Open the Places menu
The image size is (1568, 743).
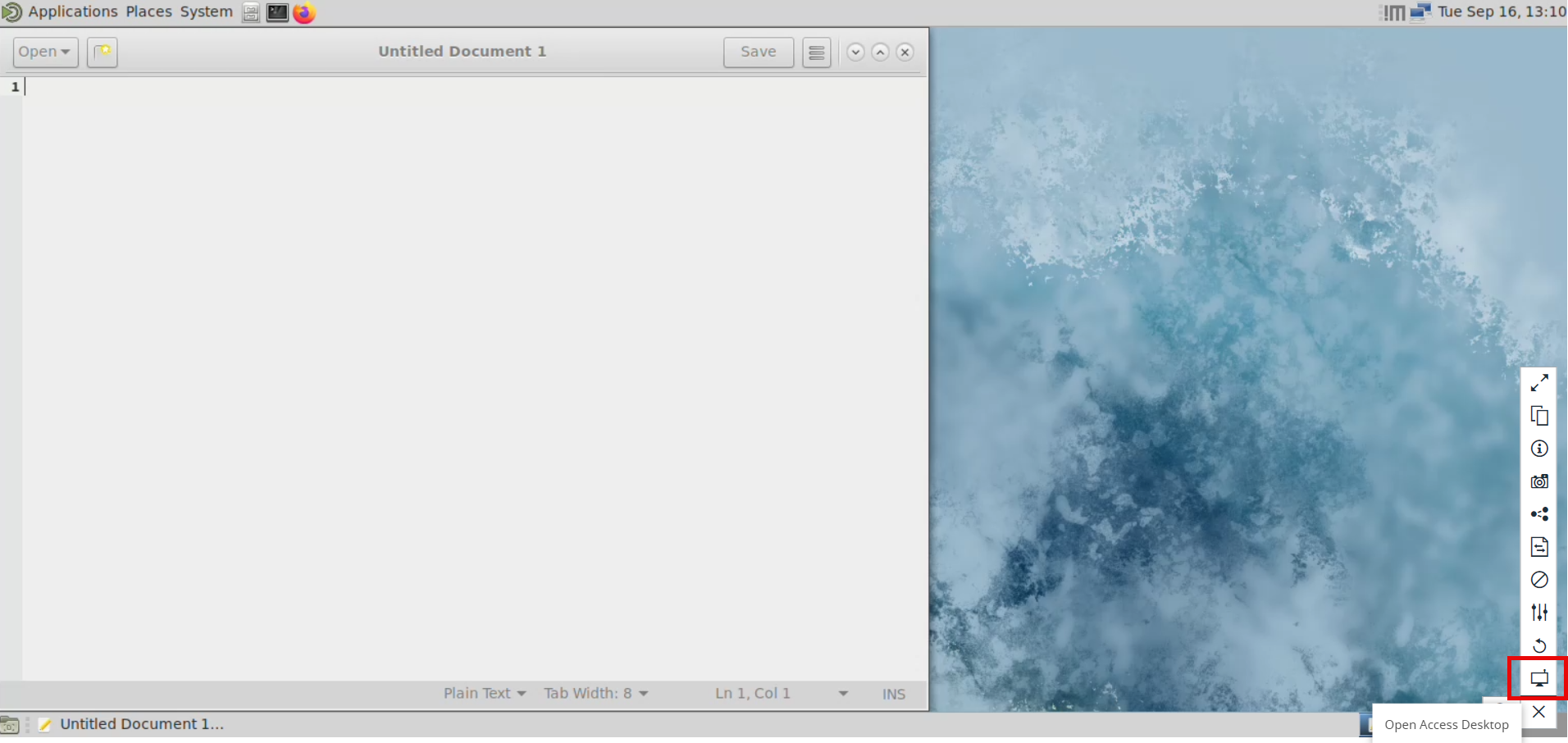pos(148,11)
